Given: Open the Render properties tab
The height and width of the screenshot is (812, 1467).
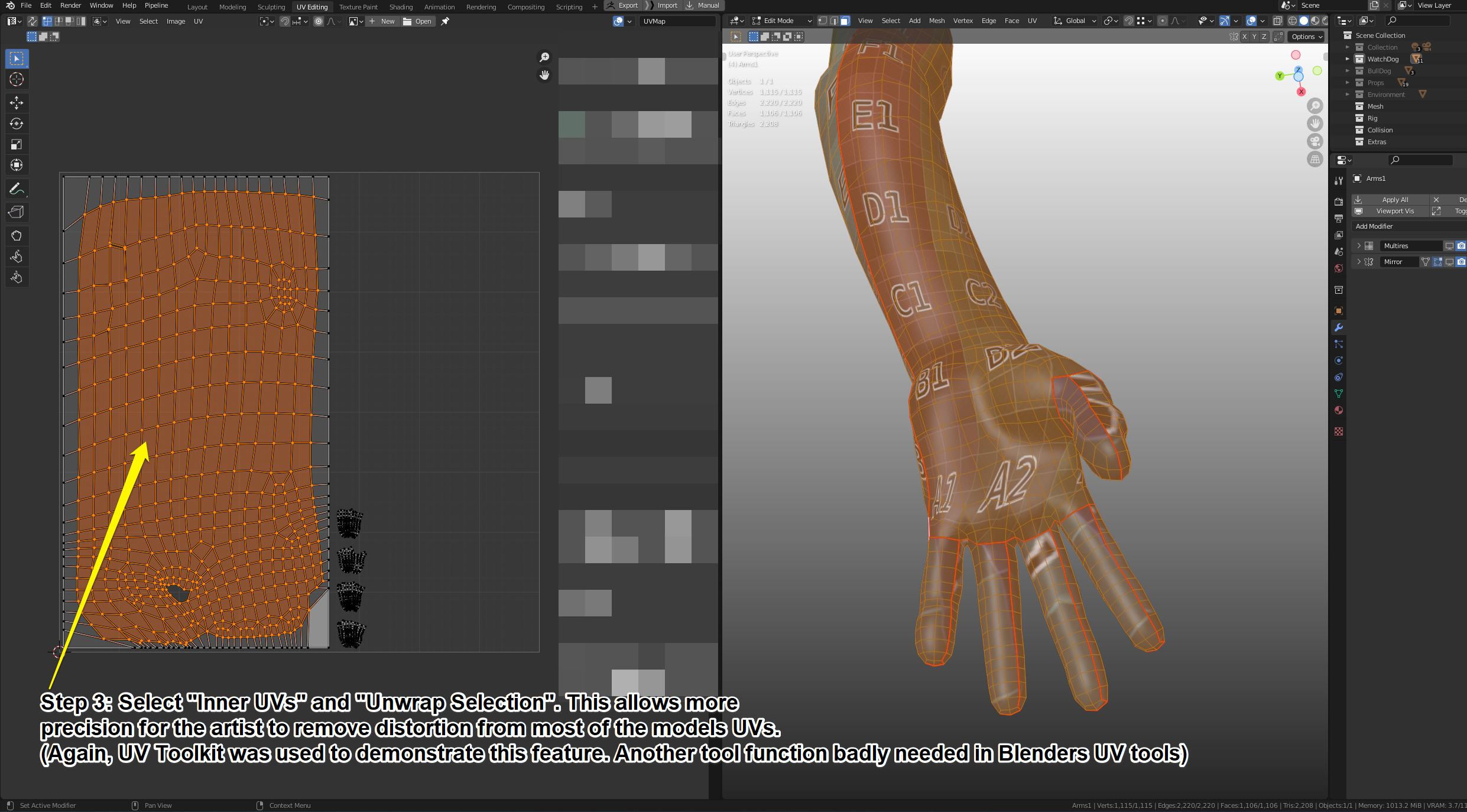Looking at the screenshot, I should [x=1339, y=202].
